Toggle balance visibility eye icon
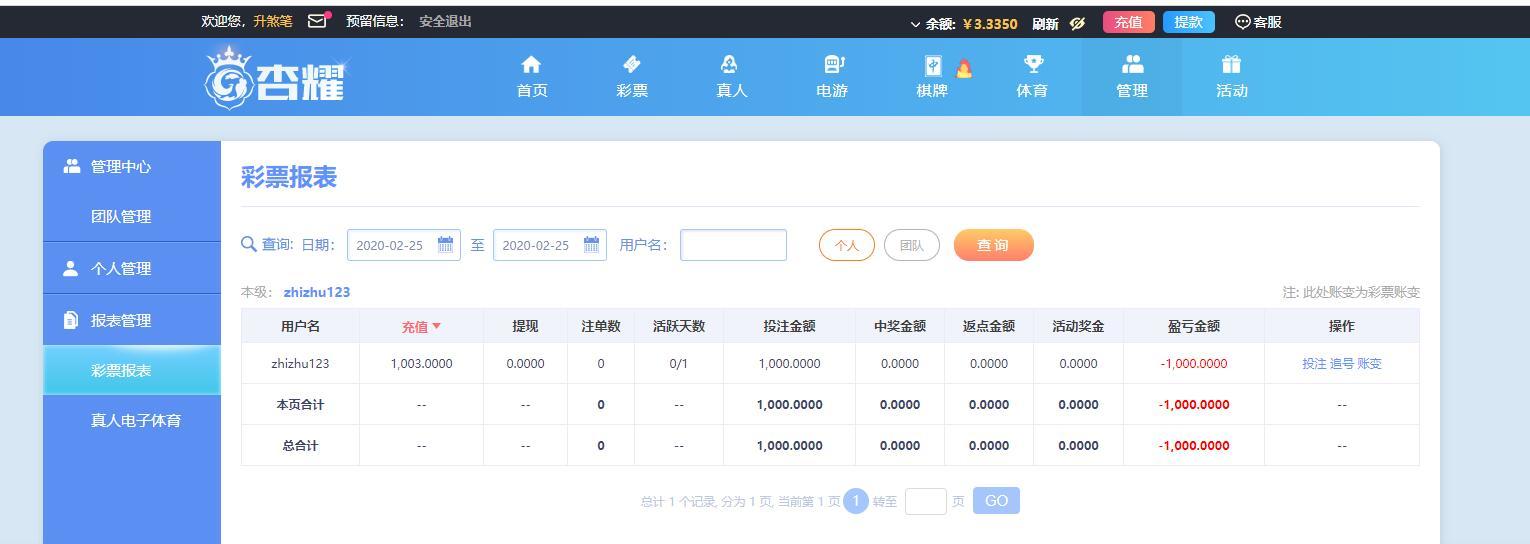This screenshot has width=1530, height=544. pos(1077,23)
